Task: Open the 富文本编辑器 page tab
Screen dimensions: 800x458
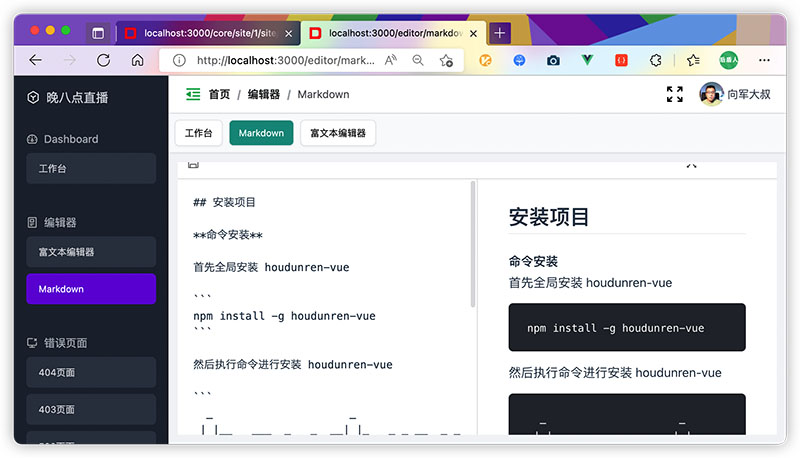Action: pos(338,133)
